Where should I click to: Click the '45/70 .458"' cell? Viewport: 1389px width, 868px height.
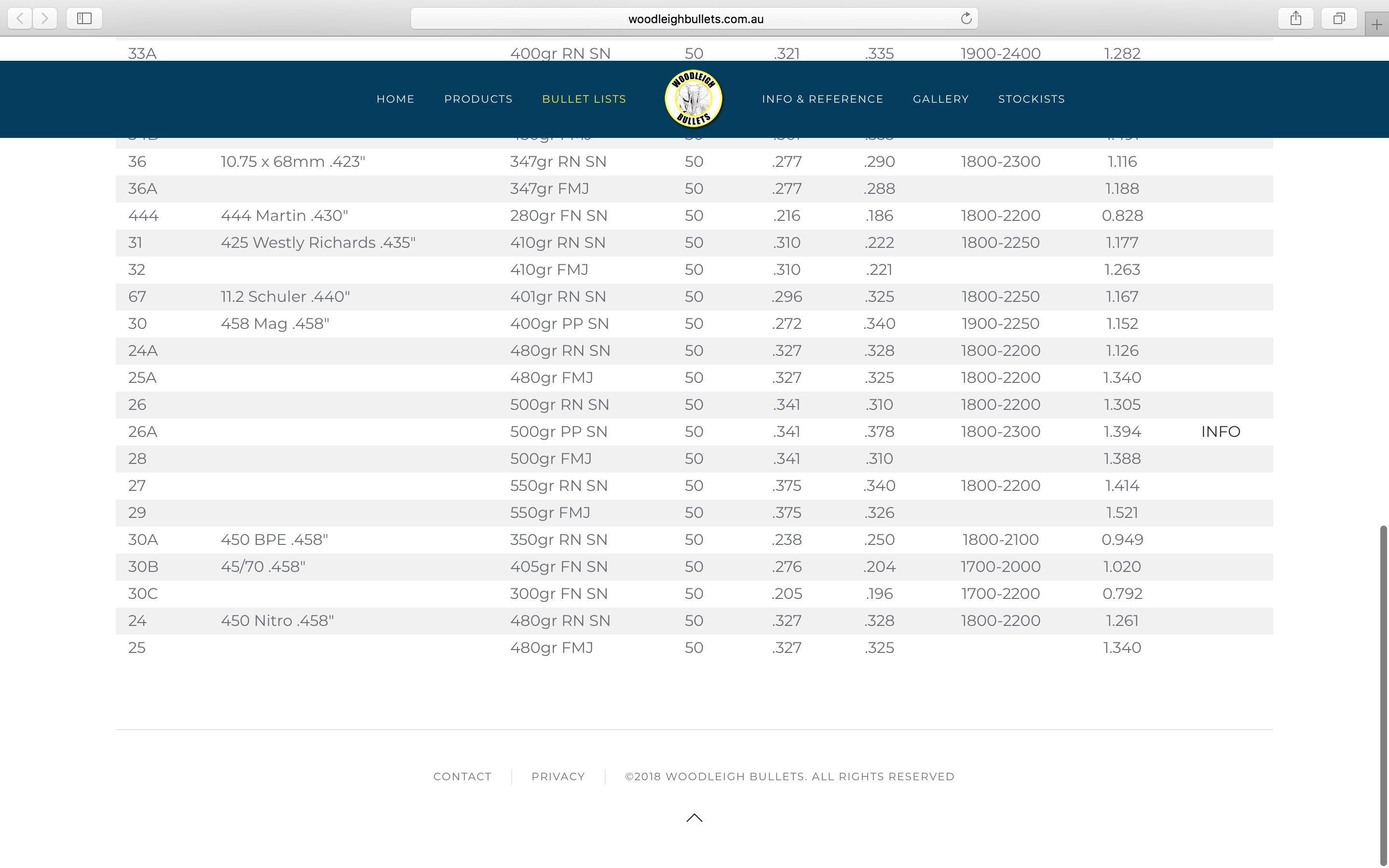pyautogui.click(x=263, y=567)
